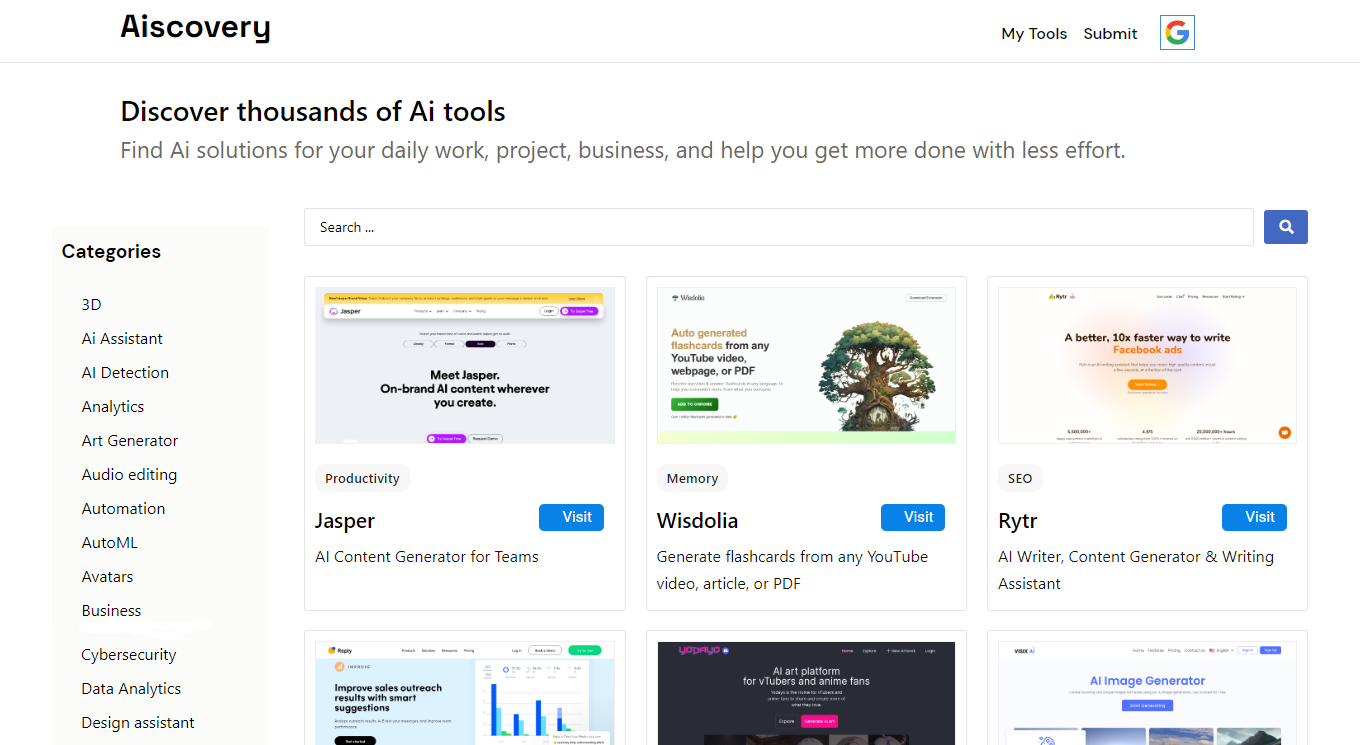Select the Cybersecurity category
This screenshot has height=745, width=1360.
pos(129,655)
